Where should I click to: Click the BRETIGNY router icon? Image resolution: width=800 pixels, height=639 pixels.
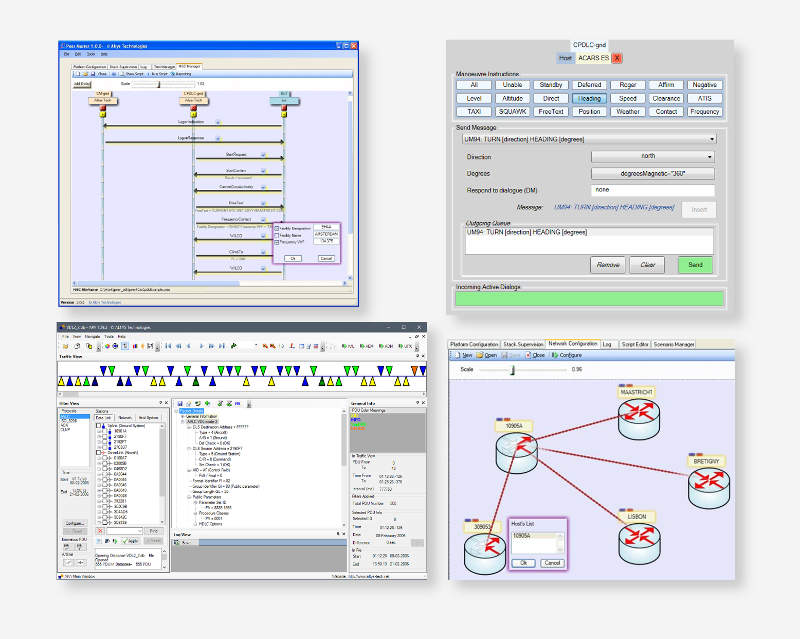tap(708, 486)
